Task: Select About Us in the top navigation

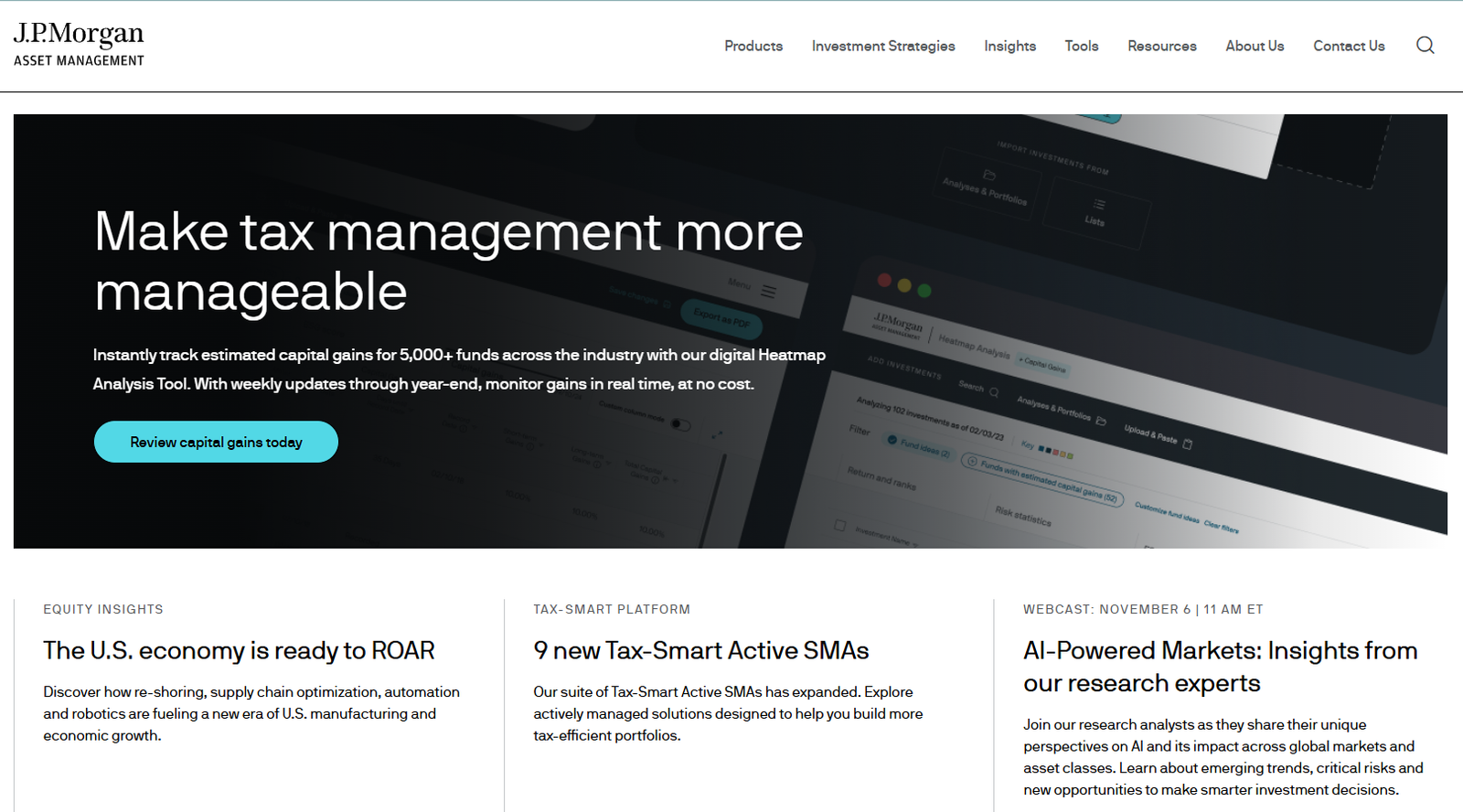Action: [1254, 46]
